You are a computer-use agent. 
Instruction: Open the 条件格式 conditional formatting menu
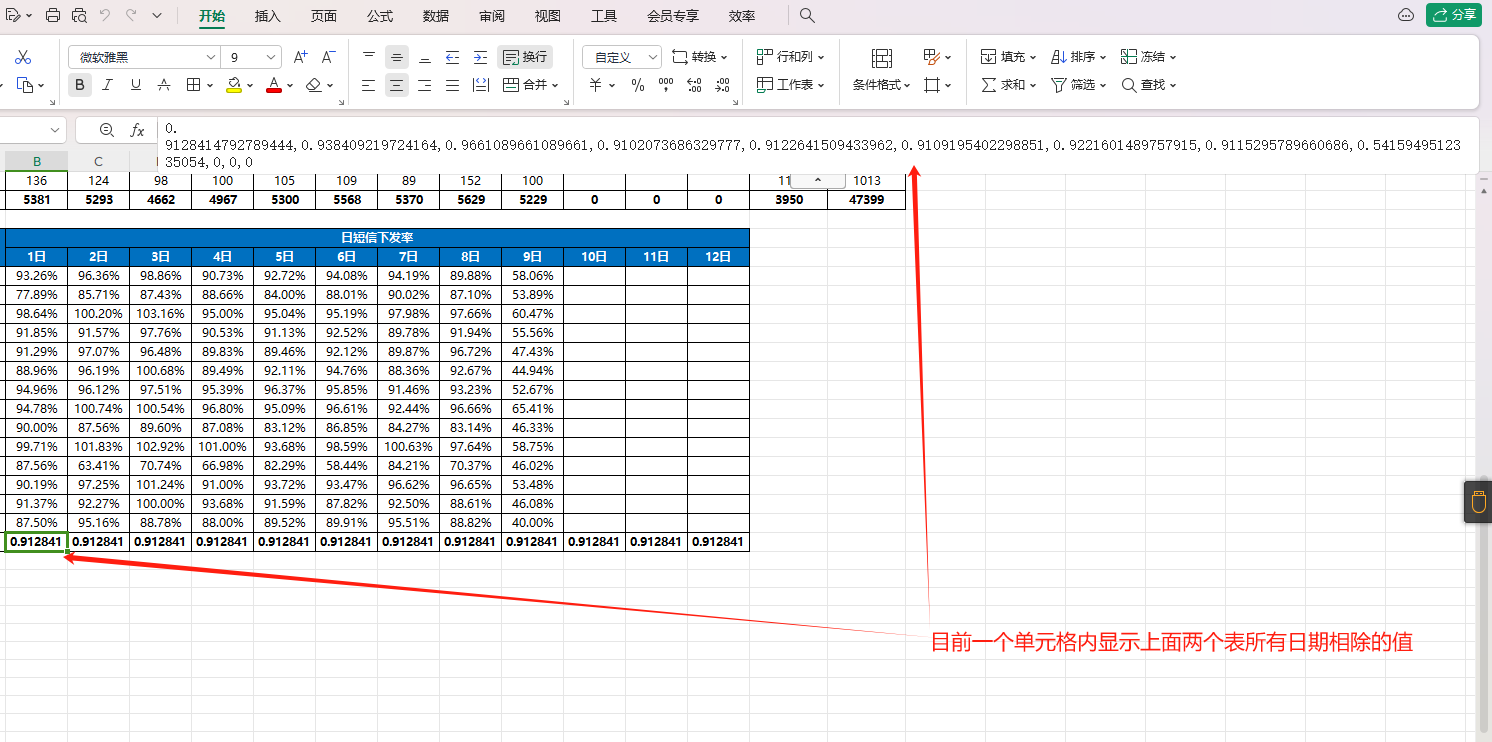pos(881,85)
